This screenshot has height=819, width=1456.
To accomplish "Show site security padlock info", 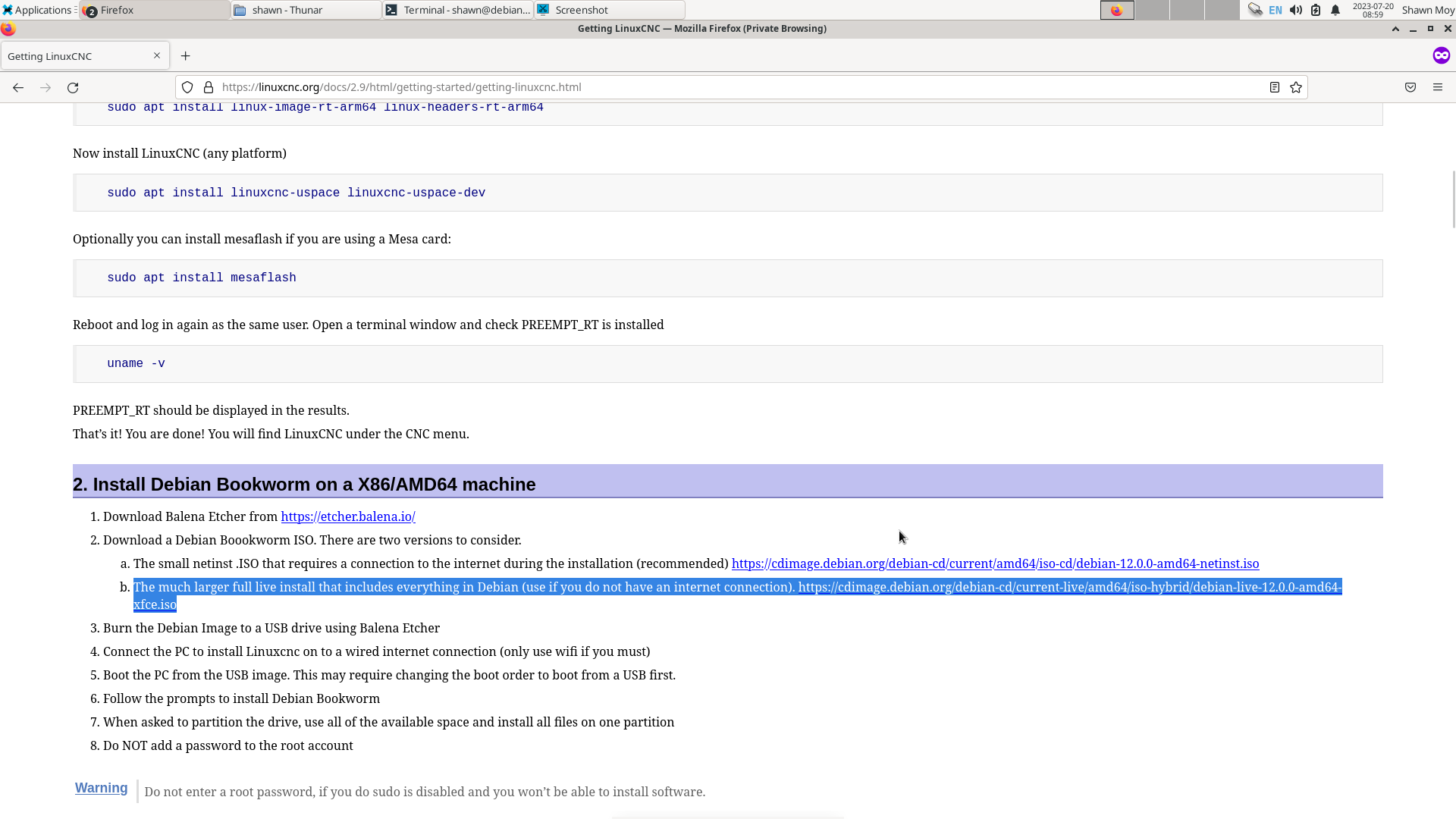I will (x=209, y=87).
